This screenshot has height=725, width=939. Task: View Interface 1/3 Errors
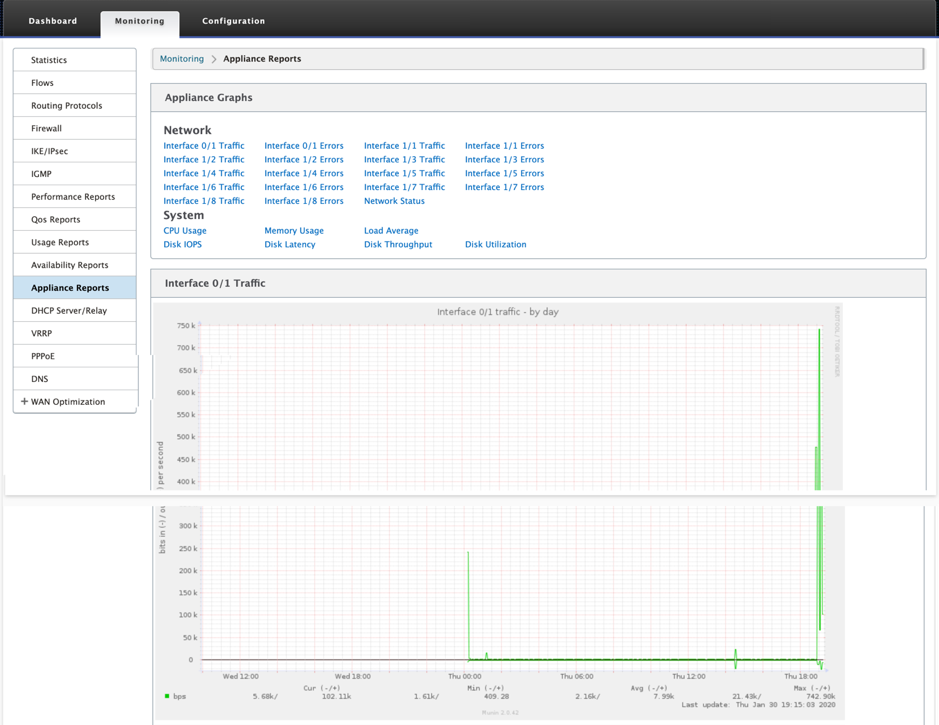coord(504,159)
